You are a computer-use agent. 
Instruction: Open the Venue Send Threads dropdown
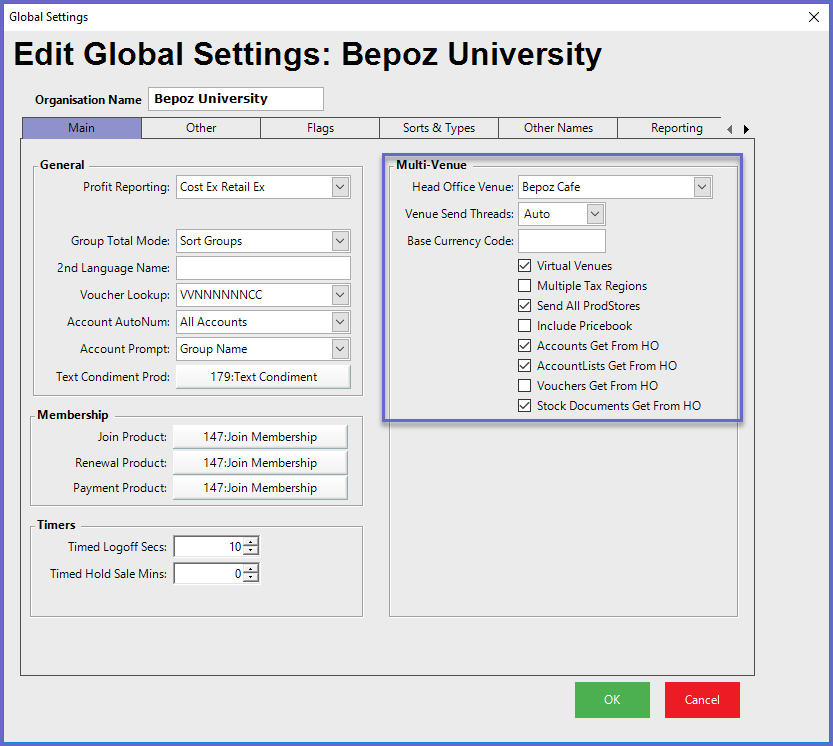(595, 214)
